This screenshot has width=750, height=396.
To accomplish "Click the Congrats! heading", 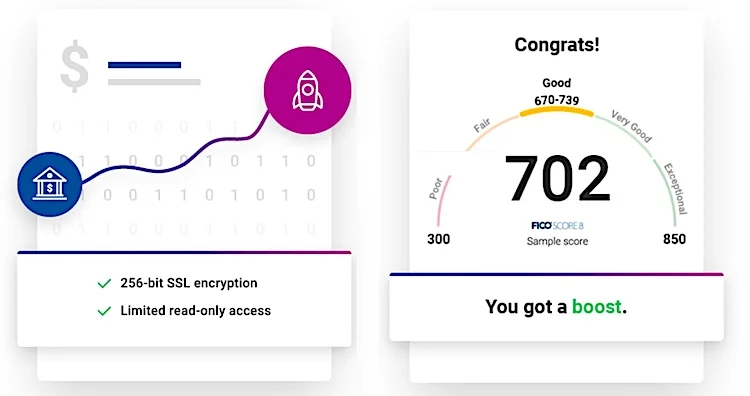I will pos(557,45).
